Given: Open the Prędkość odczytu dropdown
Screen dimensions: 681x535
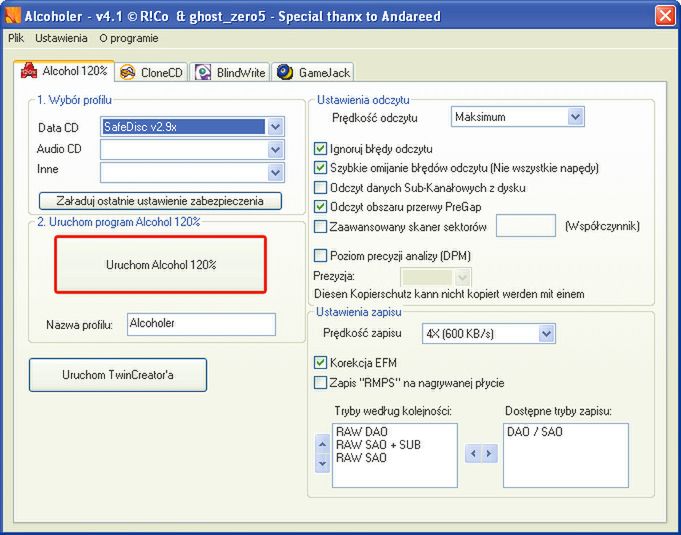Looking at the screenshot, I should (x=575, y=116).
